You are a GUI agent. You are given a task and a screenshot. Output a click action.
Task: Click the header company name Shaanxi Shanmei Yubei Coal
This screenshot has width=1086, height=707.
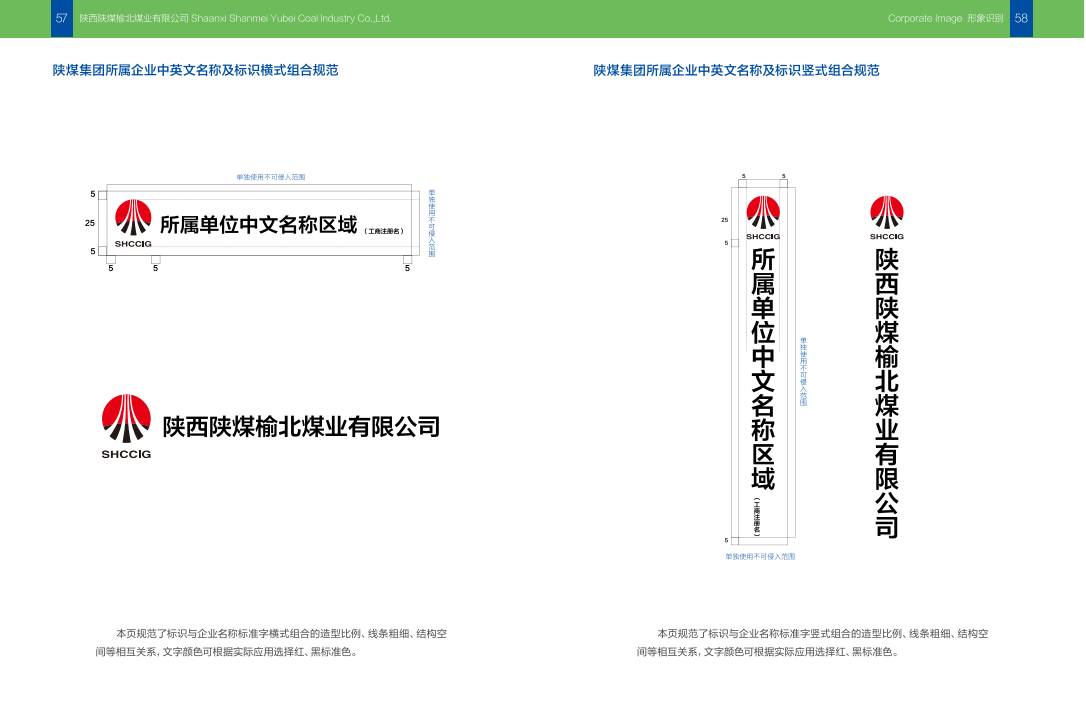click(x=235, y=18)
